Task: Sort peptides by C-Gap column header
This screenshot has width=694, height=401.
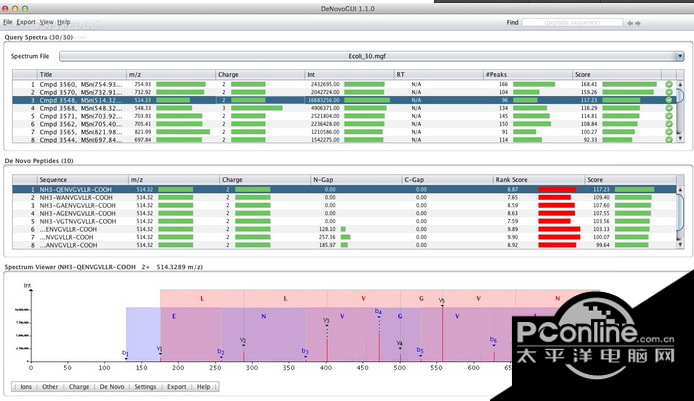Action: point(447,180)
